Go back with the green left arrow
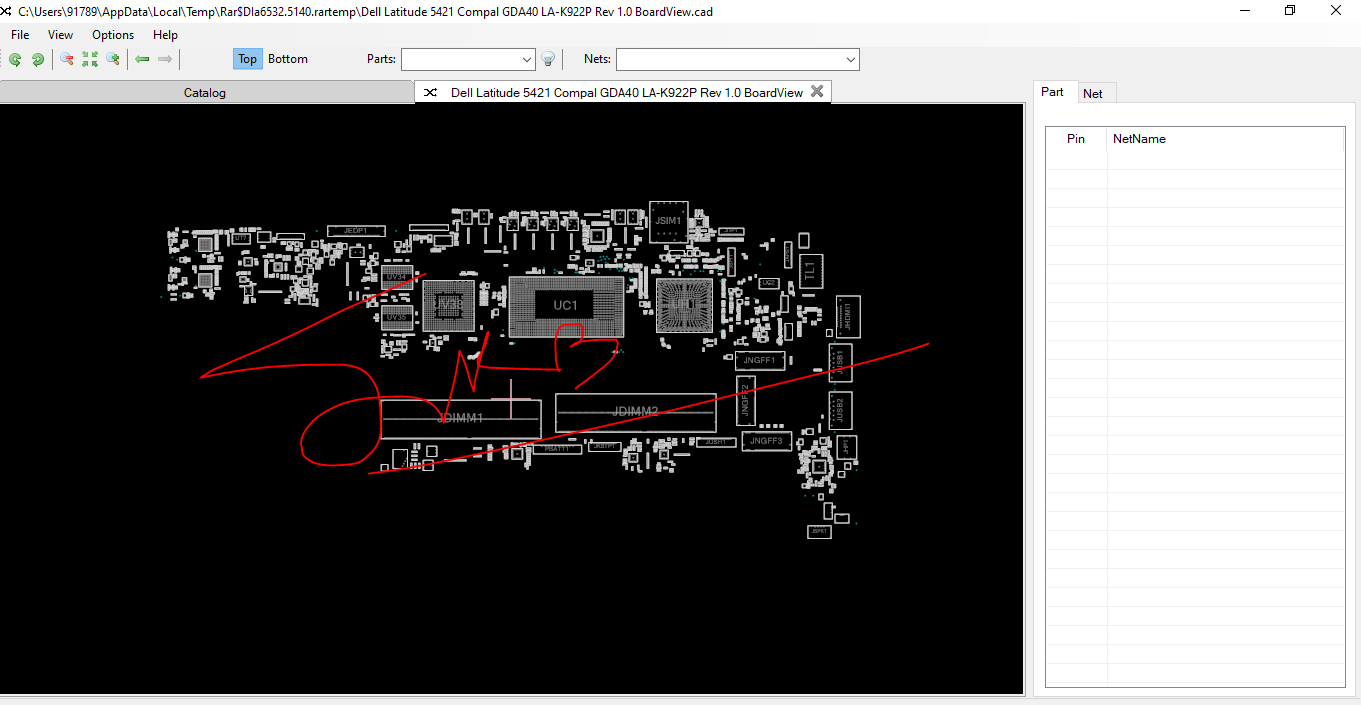This screenshot has height=705, width=1361. point(142,60)
